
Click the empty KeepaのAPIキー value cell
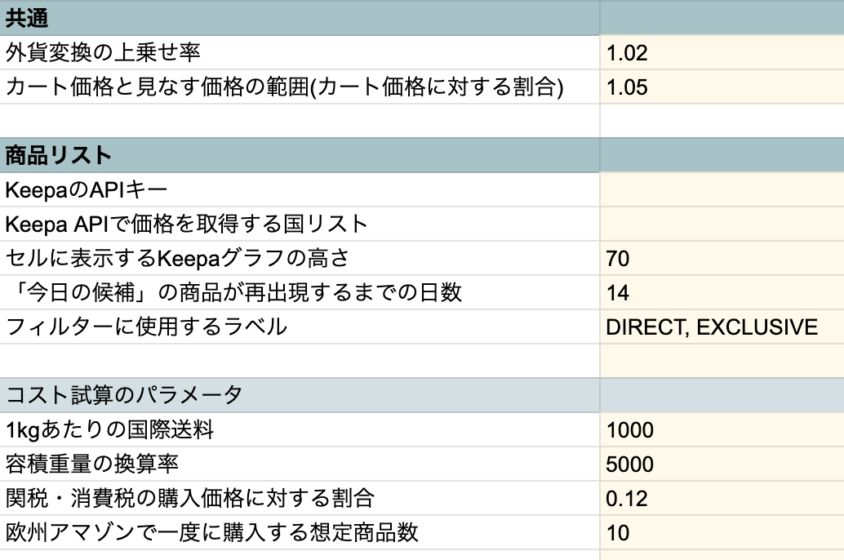(720, 190)
